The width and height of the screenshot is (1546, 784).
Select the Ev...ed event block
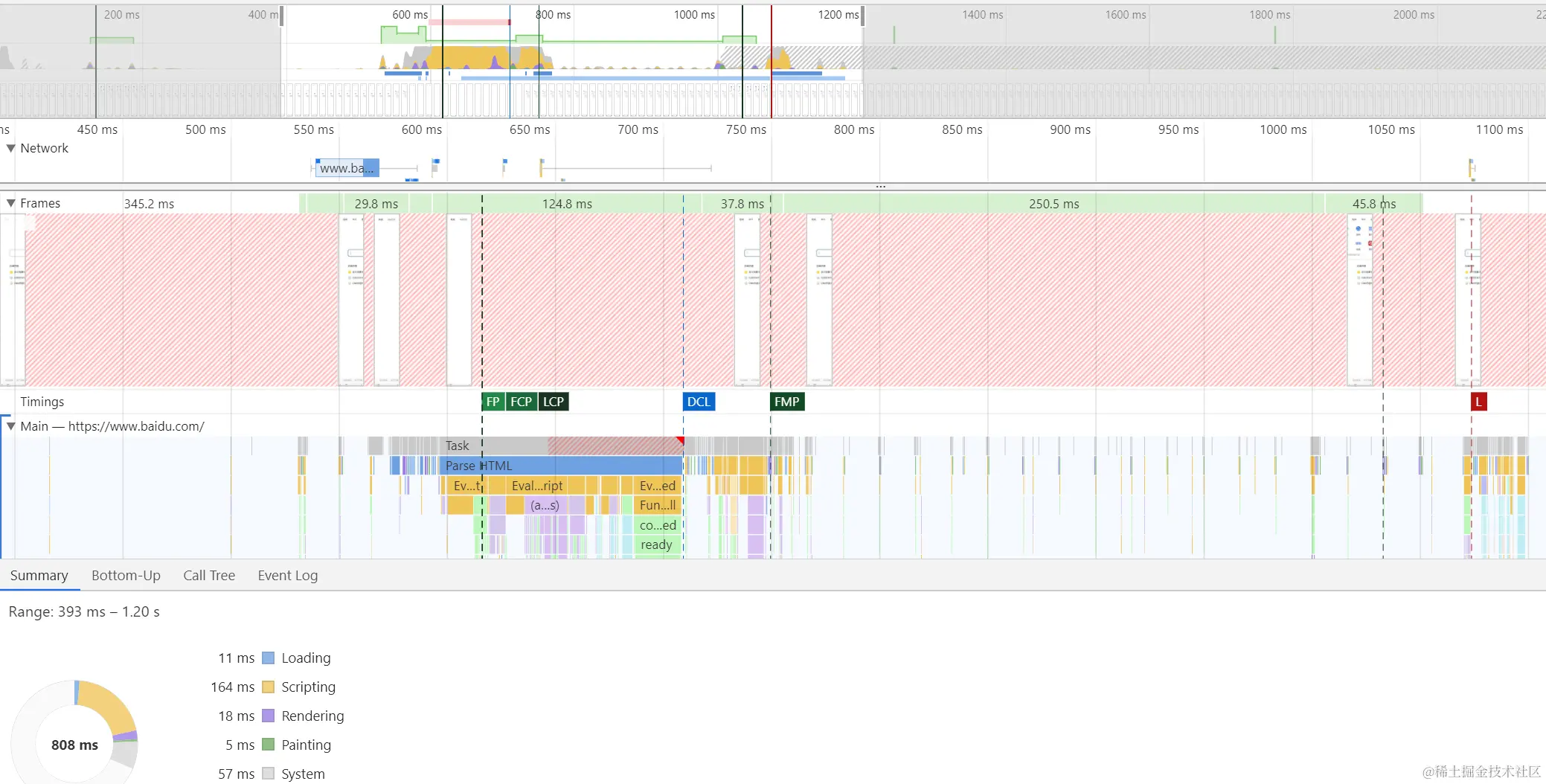tap(658, 486)
